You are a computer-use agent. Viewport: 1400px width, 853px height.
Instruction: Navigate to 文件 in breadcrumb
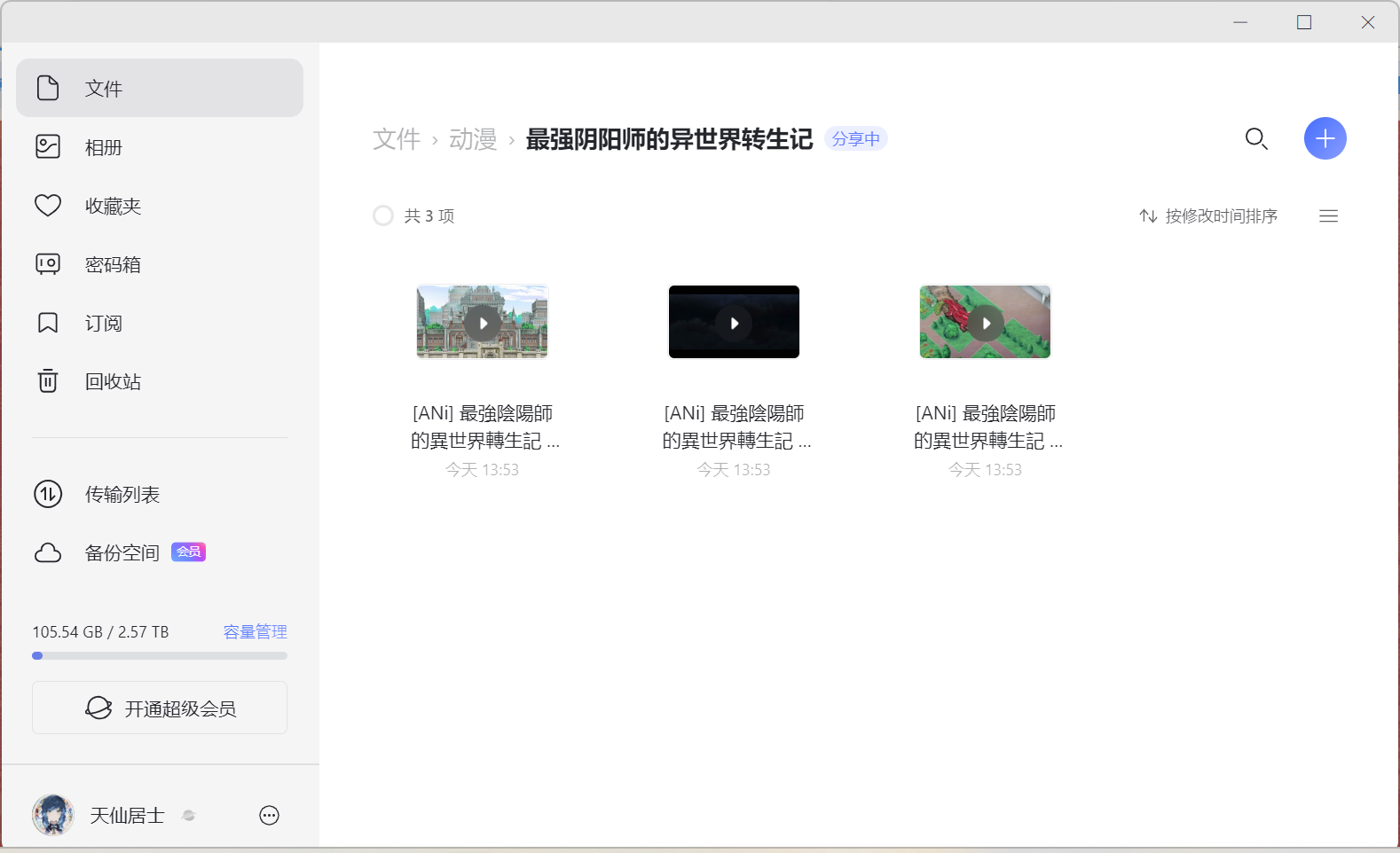397,139
